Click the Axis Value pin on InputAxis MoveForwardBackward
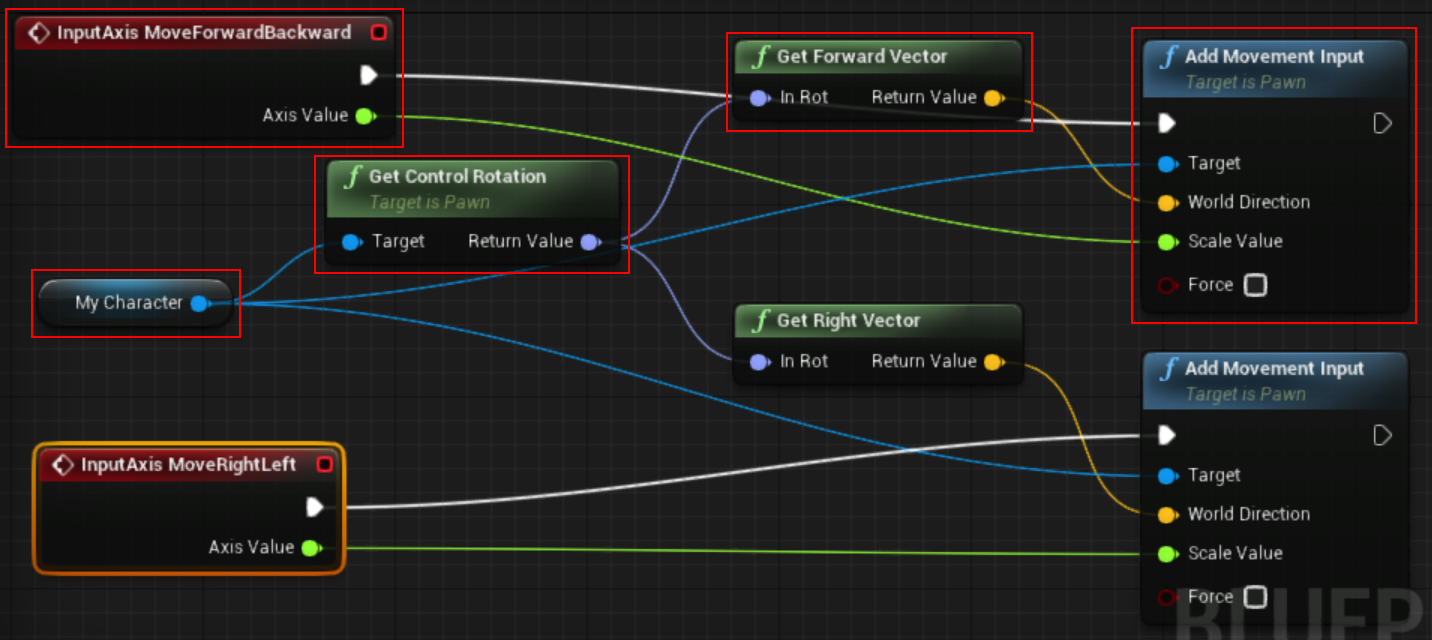The image size is (1432, 640). tap(364, 115)
